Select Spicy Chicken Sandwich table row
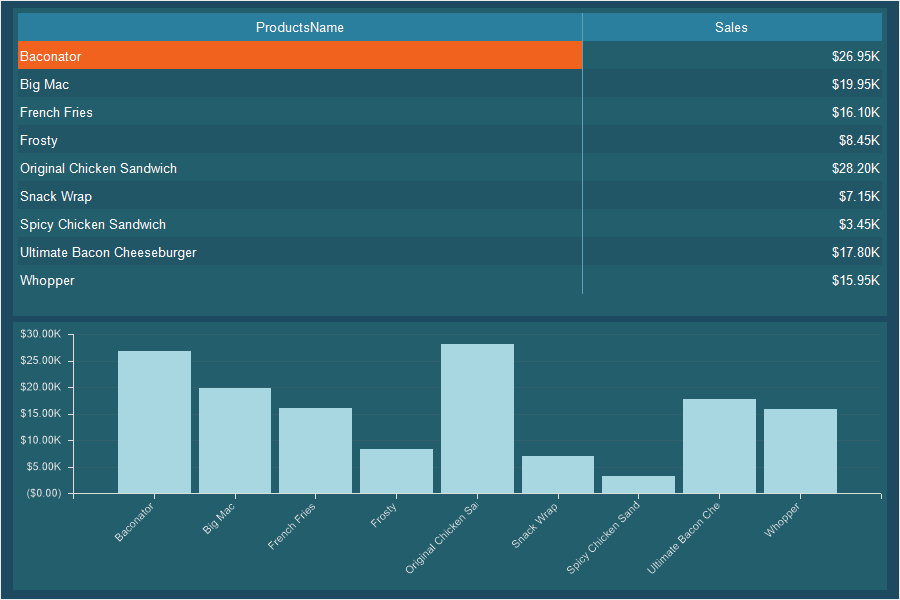 300,225
